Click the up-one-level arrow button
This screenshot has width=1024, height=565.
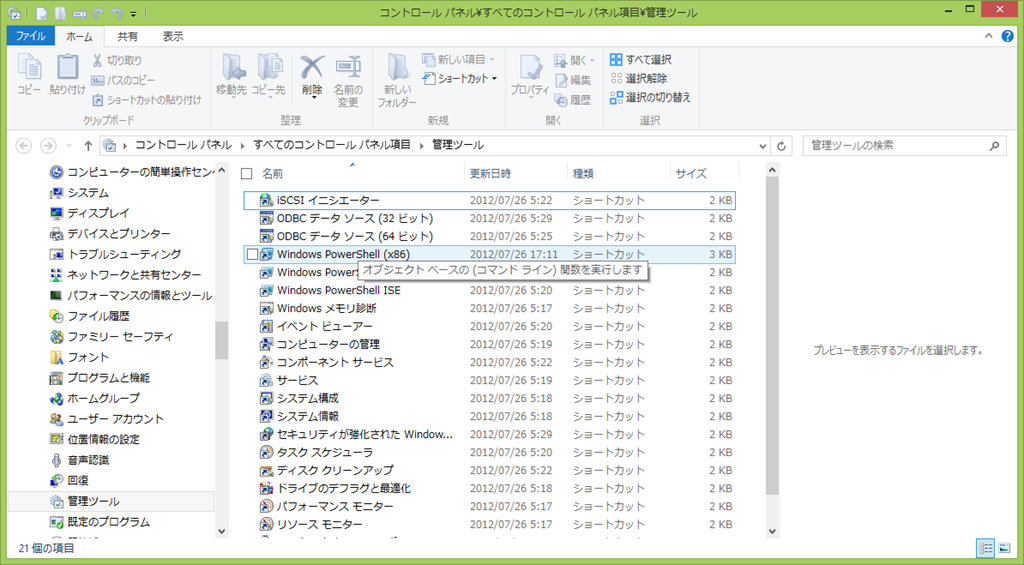88,146
